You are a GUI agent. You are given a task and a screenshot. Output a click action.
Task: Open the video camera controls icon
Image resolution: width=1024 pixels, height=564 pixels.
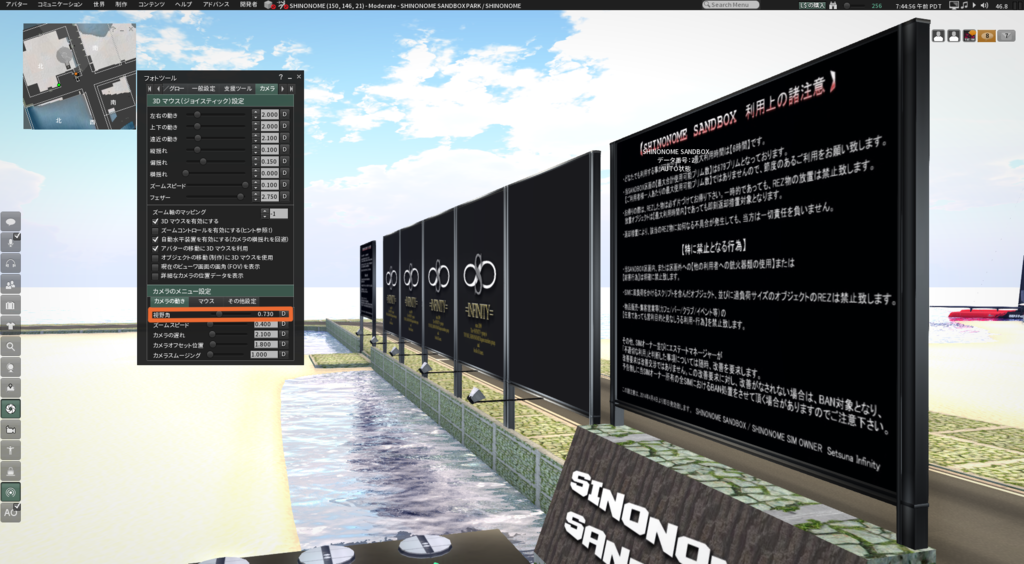pyautogui.click(x=10, y=430)
